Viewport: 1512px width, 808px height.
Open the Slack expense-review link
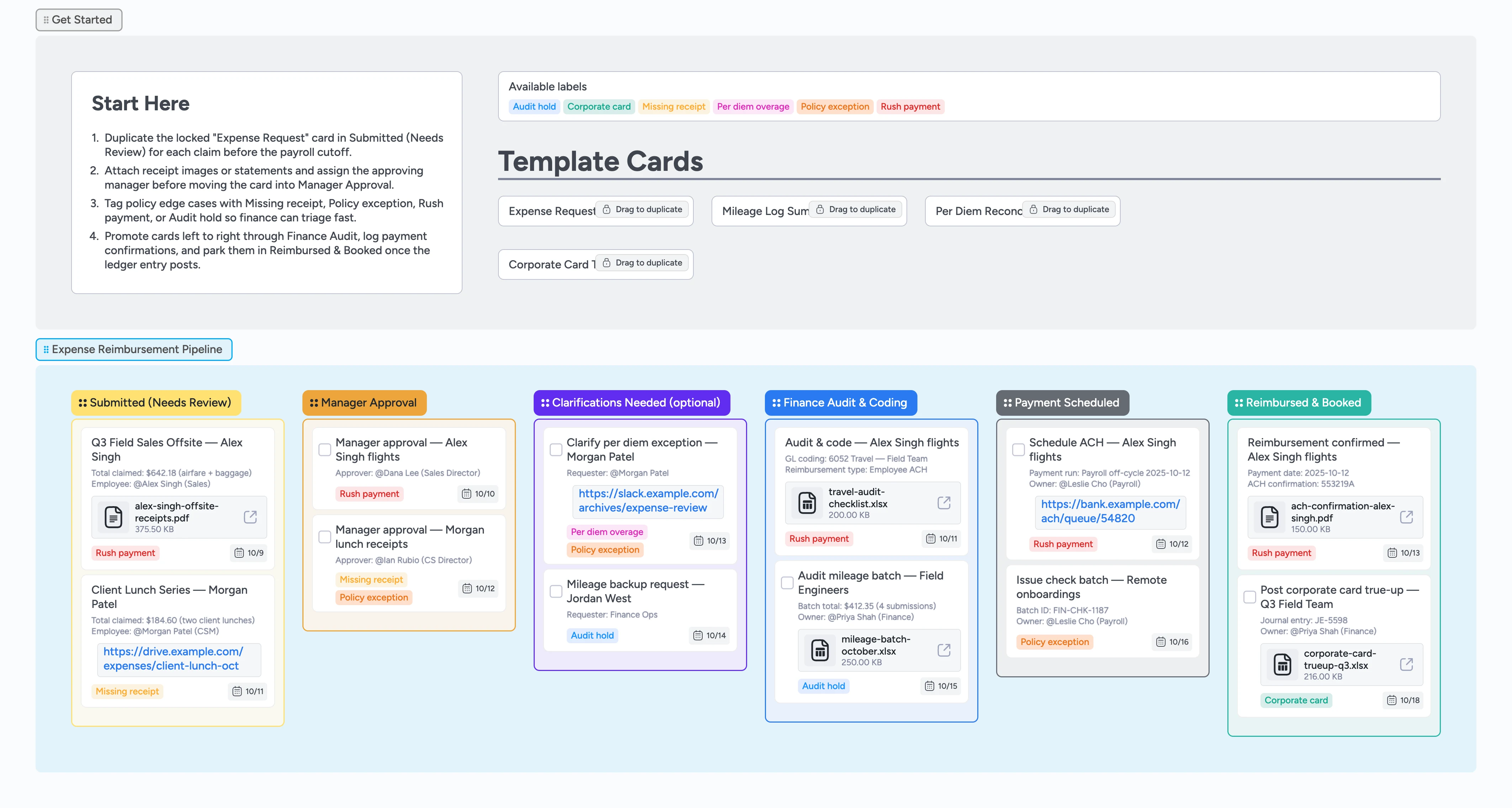point(647,500)
